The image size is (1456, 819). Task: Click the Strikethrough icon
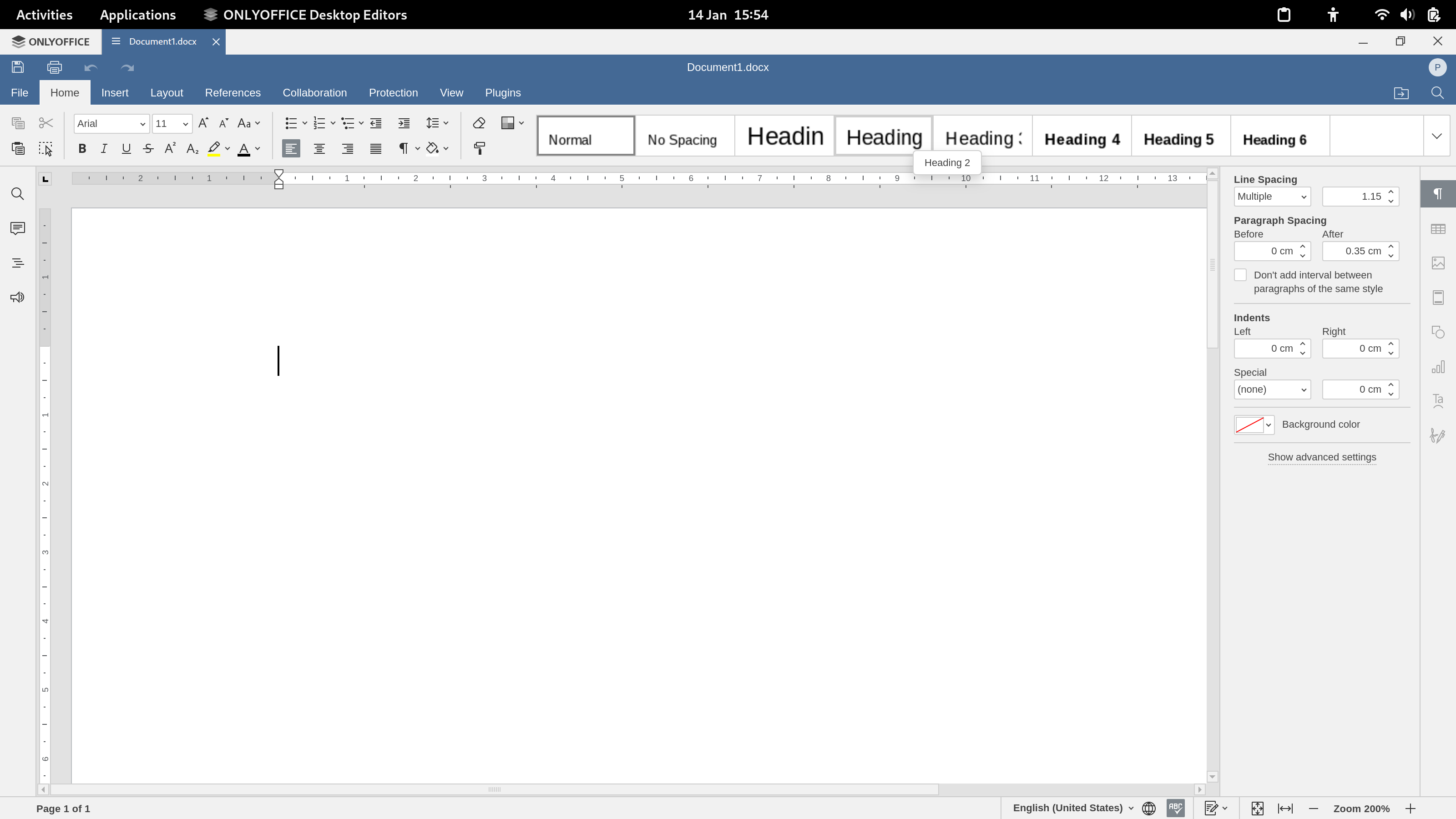click(x=148, y=148)
